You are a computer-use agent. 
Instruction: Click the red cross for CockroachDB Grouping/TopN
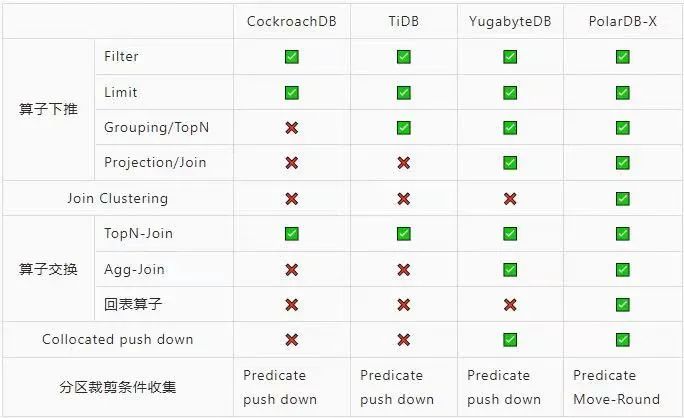pos(291,128)
